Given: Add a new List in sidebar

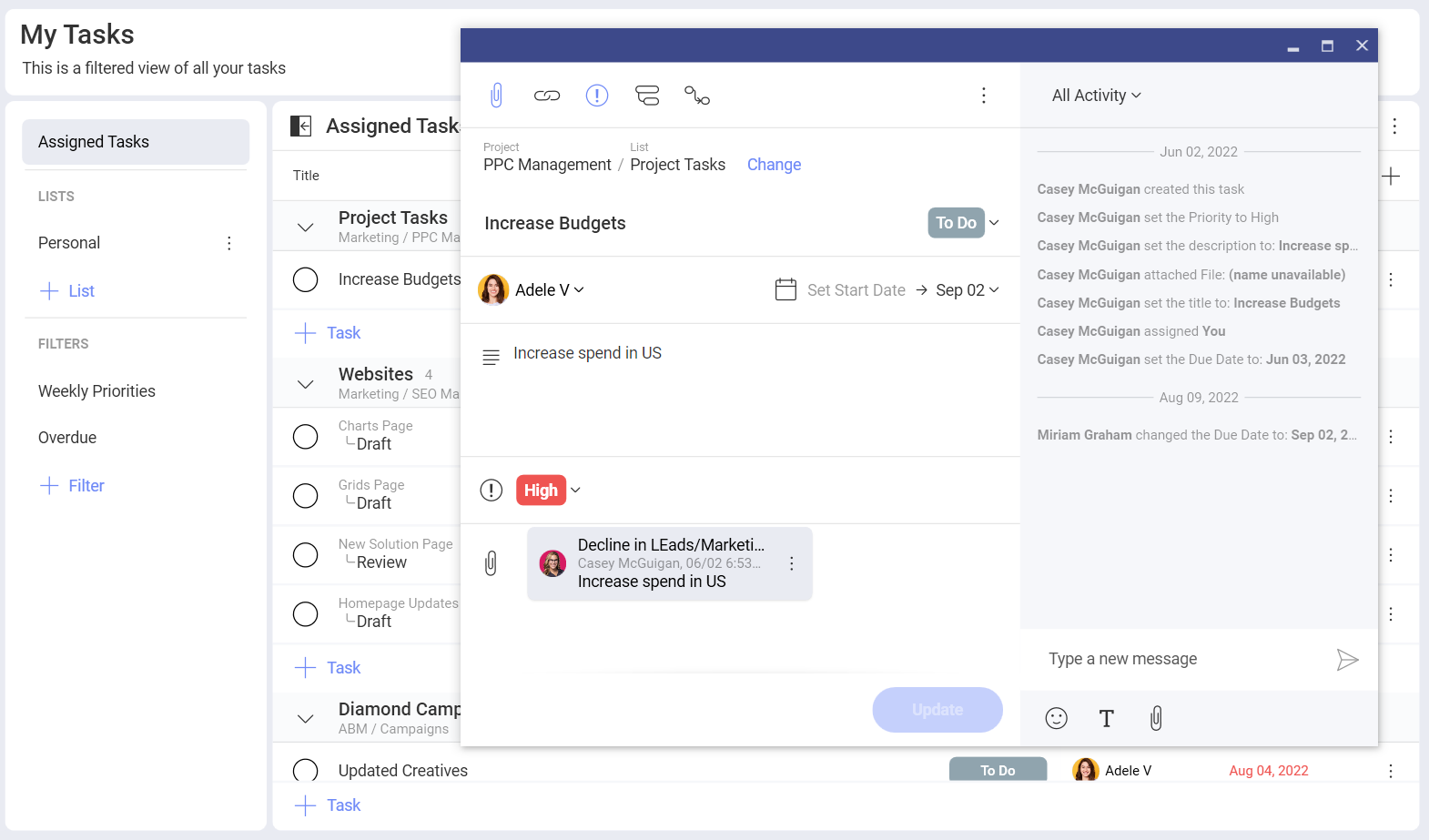Looking at the screenshot, I should (67, 291).
